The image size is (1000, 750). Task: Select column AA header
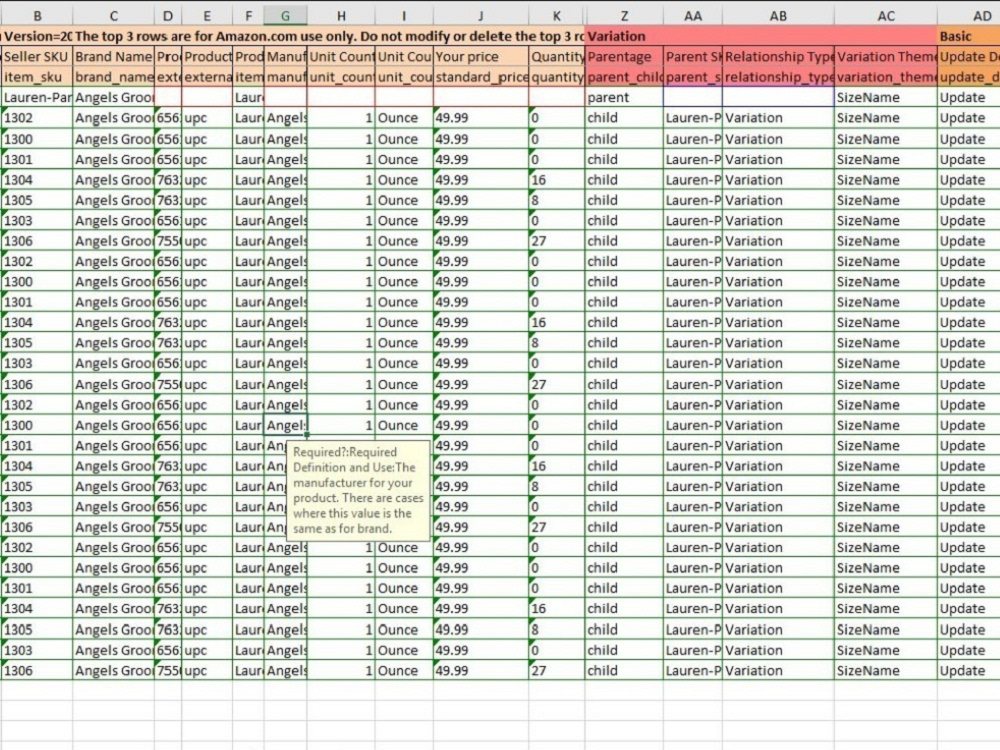pos(693,16)
